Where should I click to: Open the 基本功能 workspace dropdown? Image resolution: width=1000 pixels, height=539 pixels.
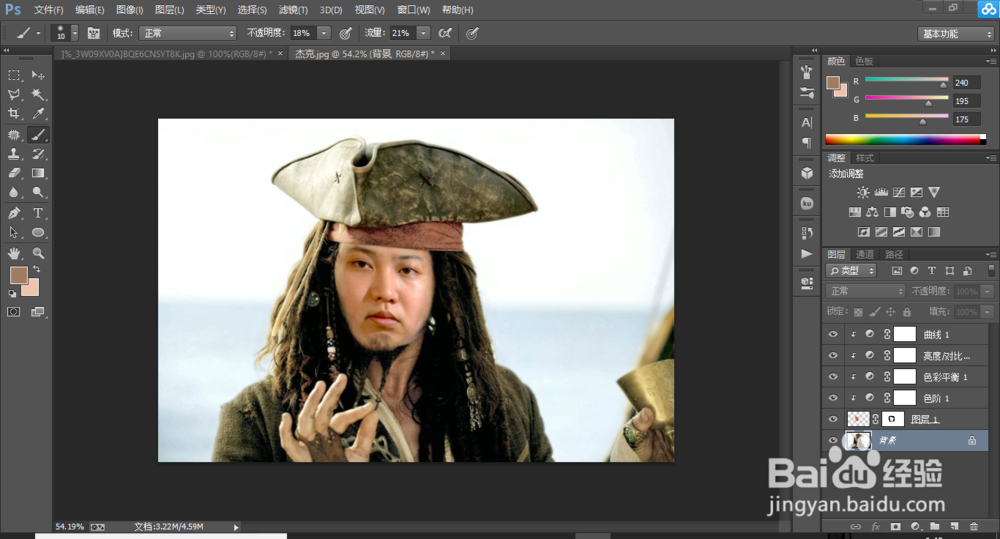[x=956, y=34]
